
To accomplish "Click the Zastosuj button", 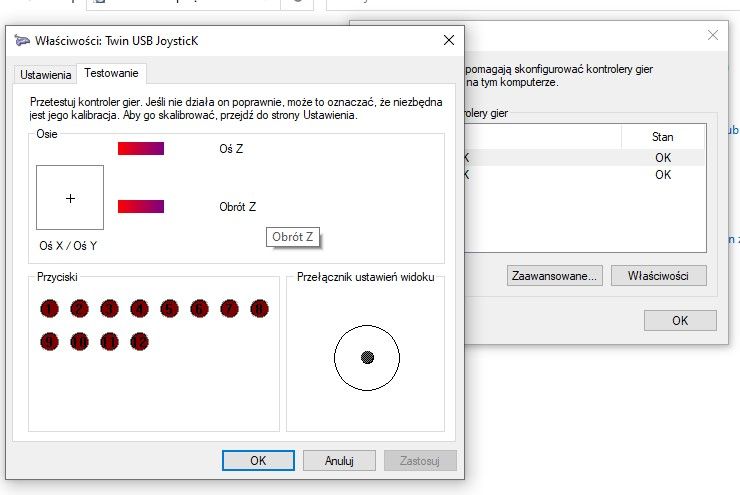I will tap(420, 461).
